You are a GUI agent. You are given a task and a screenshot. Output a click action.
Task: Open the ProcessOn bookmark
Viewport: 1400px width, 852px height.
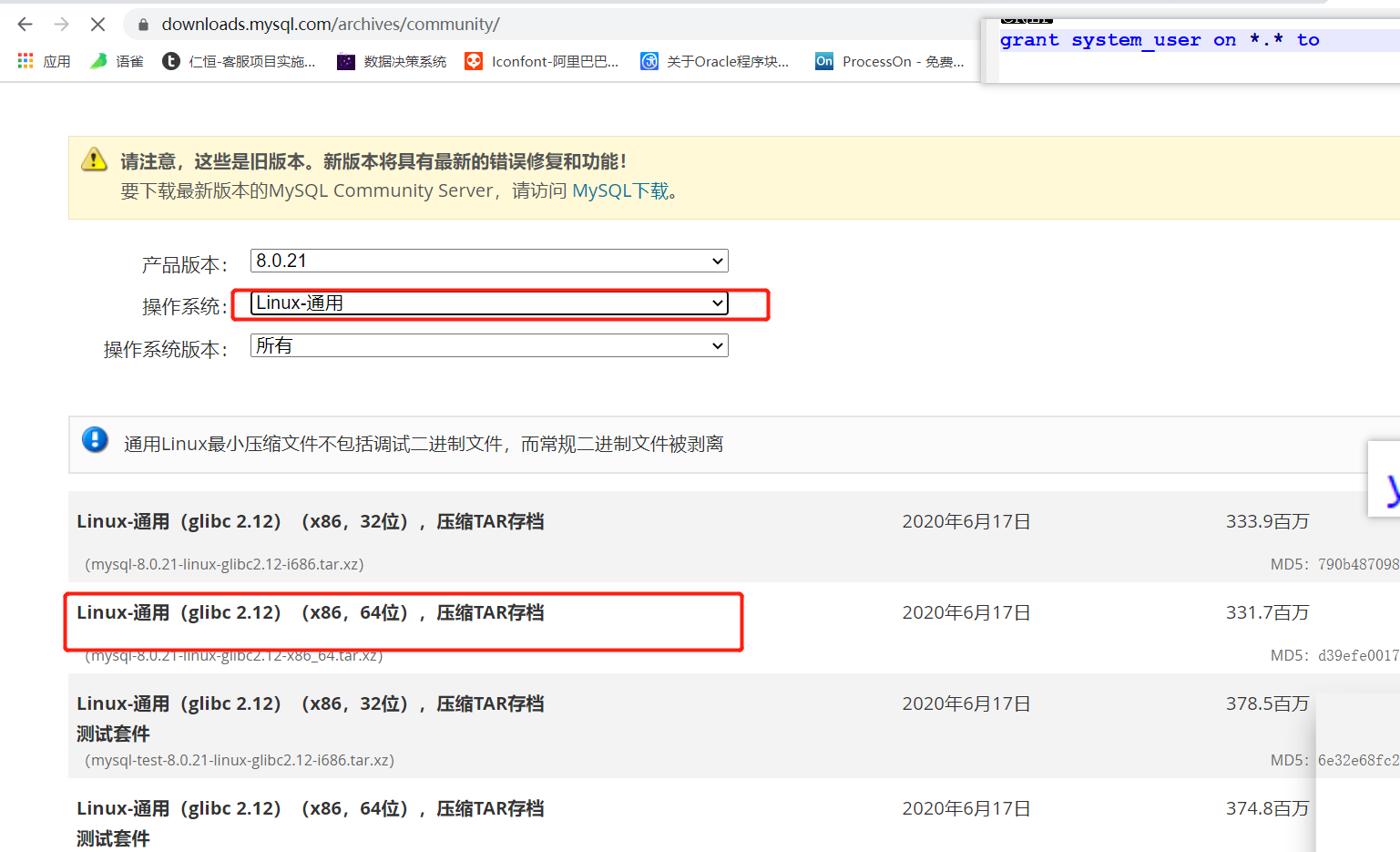890,61
